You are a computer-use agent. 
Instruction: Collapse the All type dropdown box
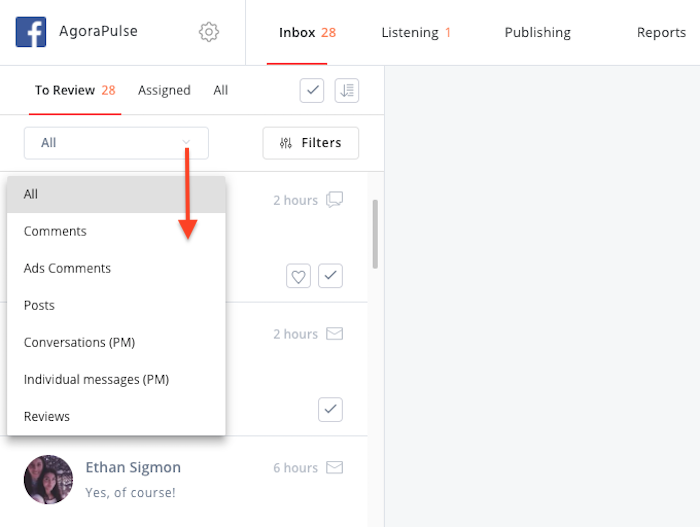[x=116, y=143]
